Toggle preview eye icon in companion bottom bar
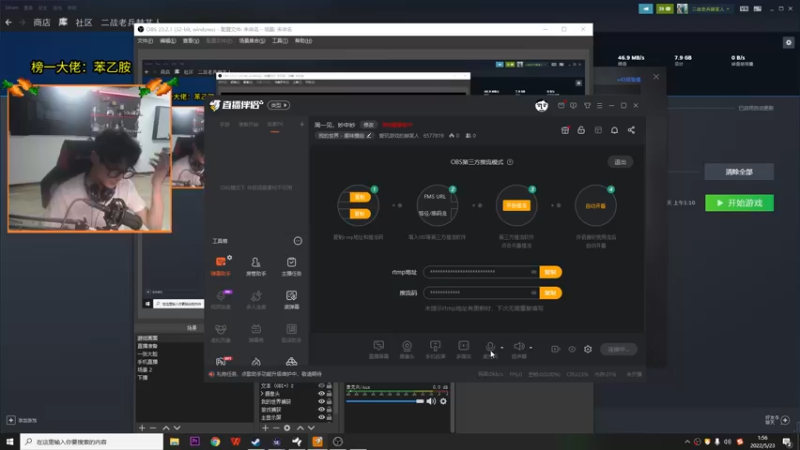Screen dimensions: 800x450 click(572, 349)
